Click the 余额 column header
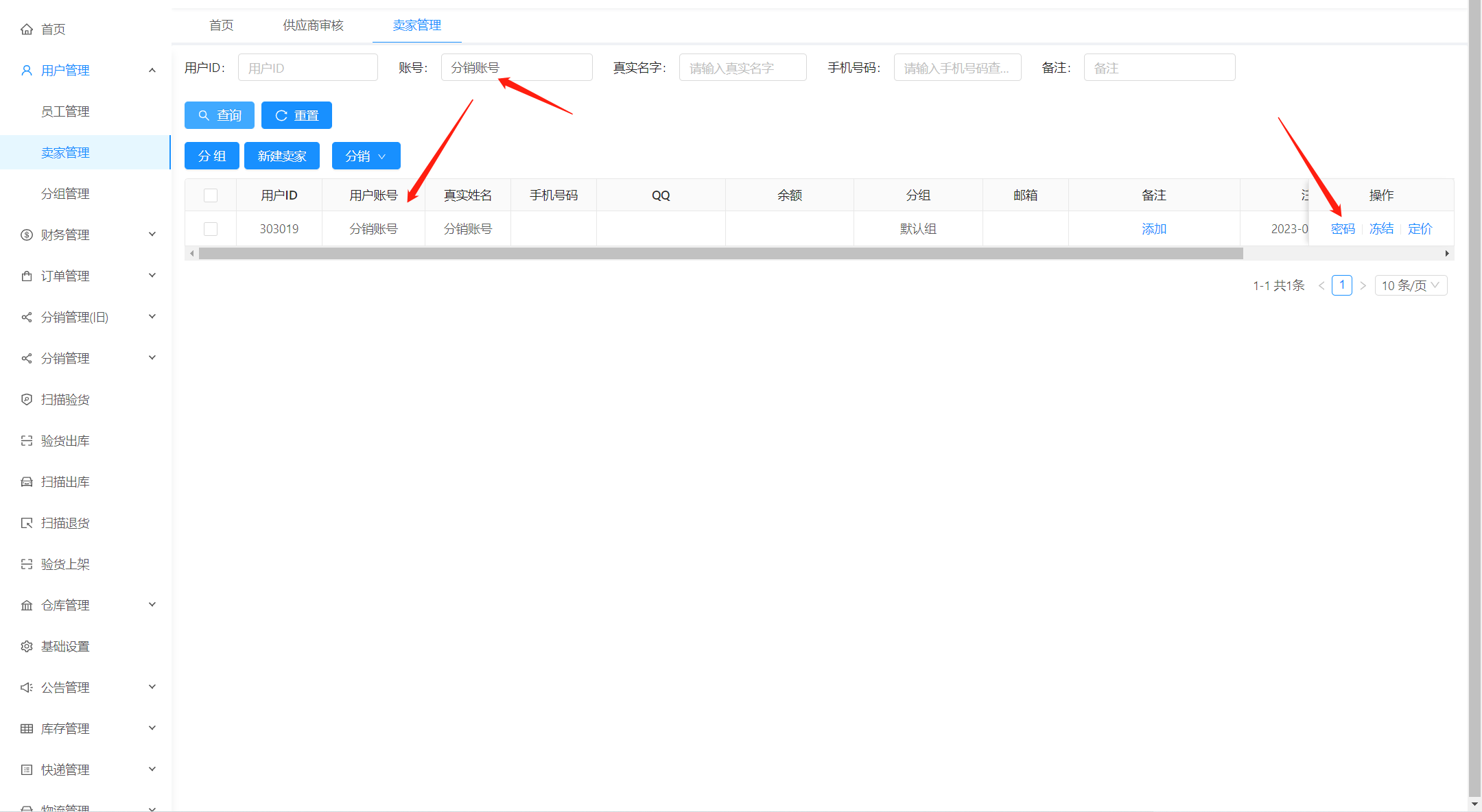 [790, 195]
